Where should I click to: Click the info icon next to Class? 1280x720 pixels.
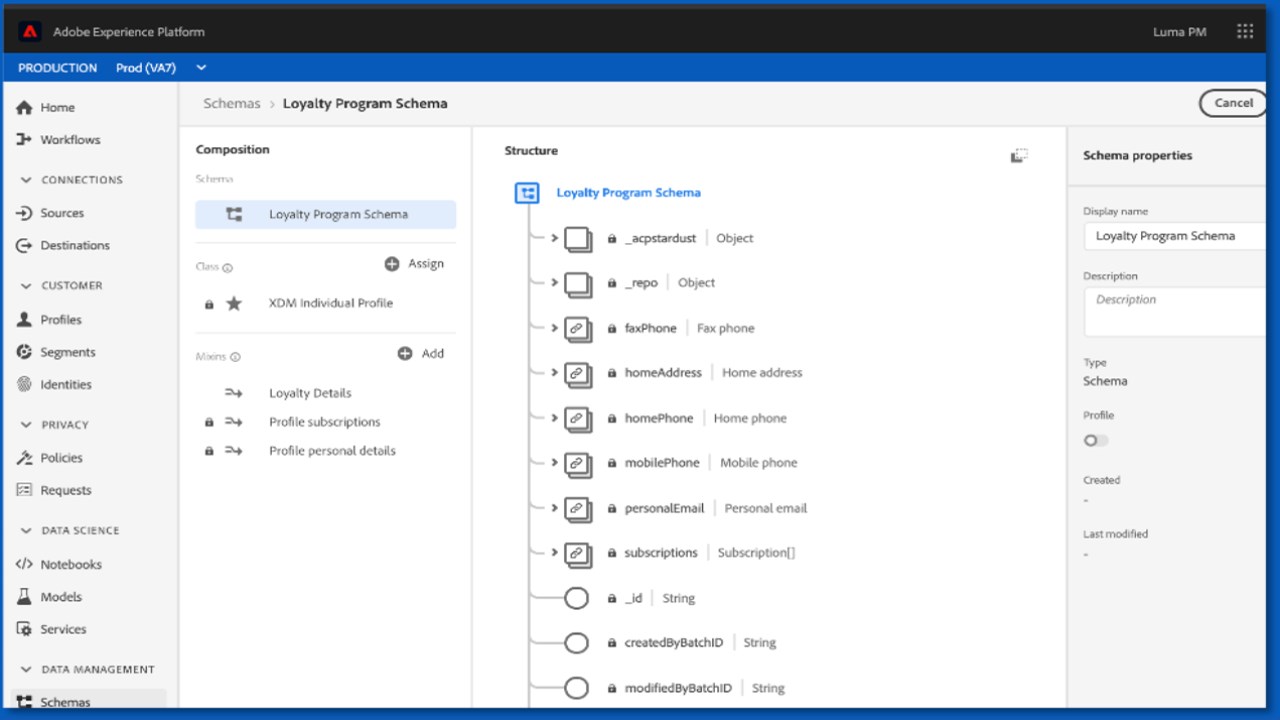(228, 268)
